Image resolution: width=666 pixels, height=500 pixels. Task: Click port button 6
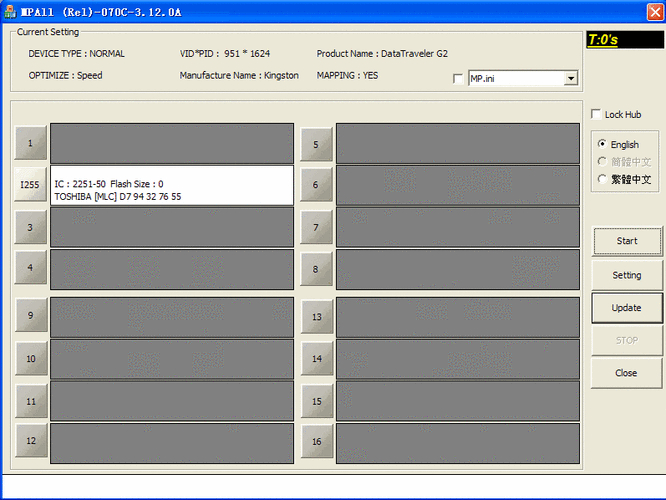click(x=316, y=184)
